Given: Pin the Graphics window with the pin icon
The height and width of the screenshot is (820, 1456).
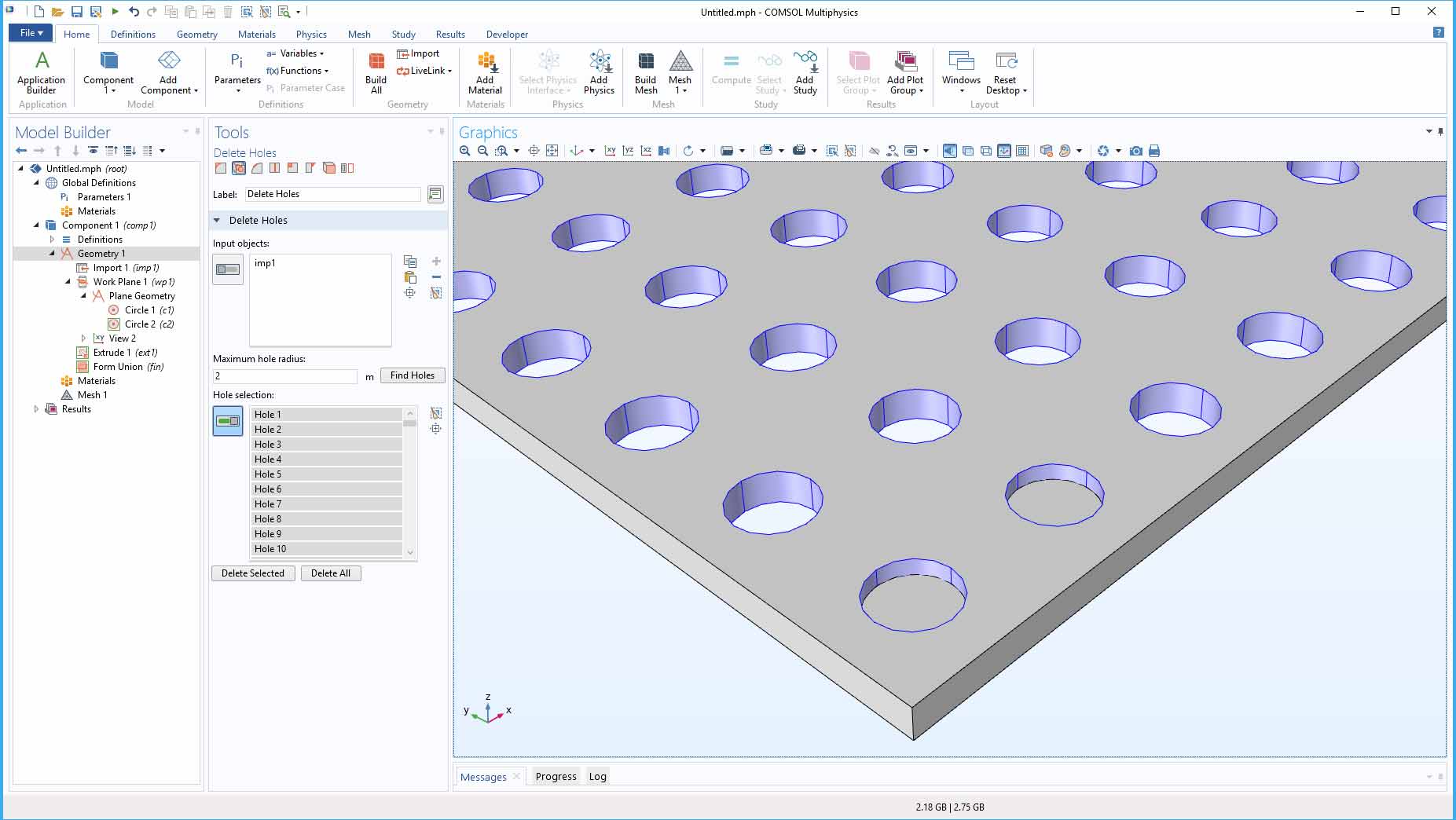Looking at the screenshot, I should click(1440, 132).
